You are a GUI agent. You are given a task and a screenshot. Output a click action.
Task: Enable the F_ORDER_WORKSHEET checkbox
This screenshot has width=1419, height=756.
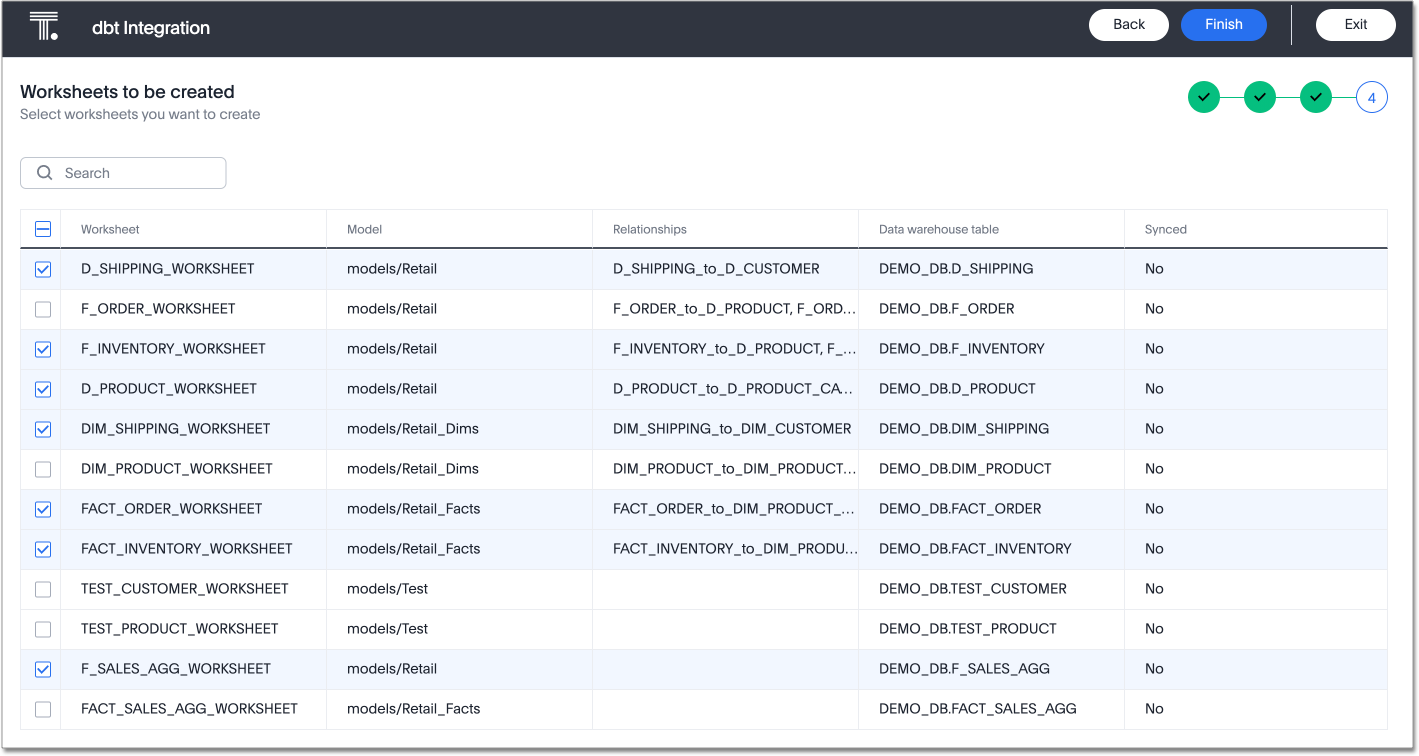[41, 308]
